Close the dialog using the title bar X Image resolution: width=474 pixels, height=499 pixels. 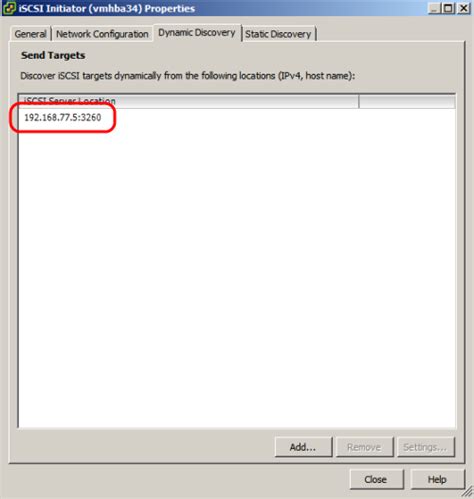(x=464, y=8)
